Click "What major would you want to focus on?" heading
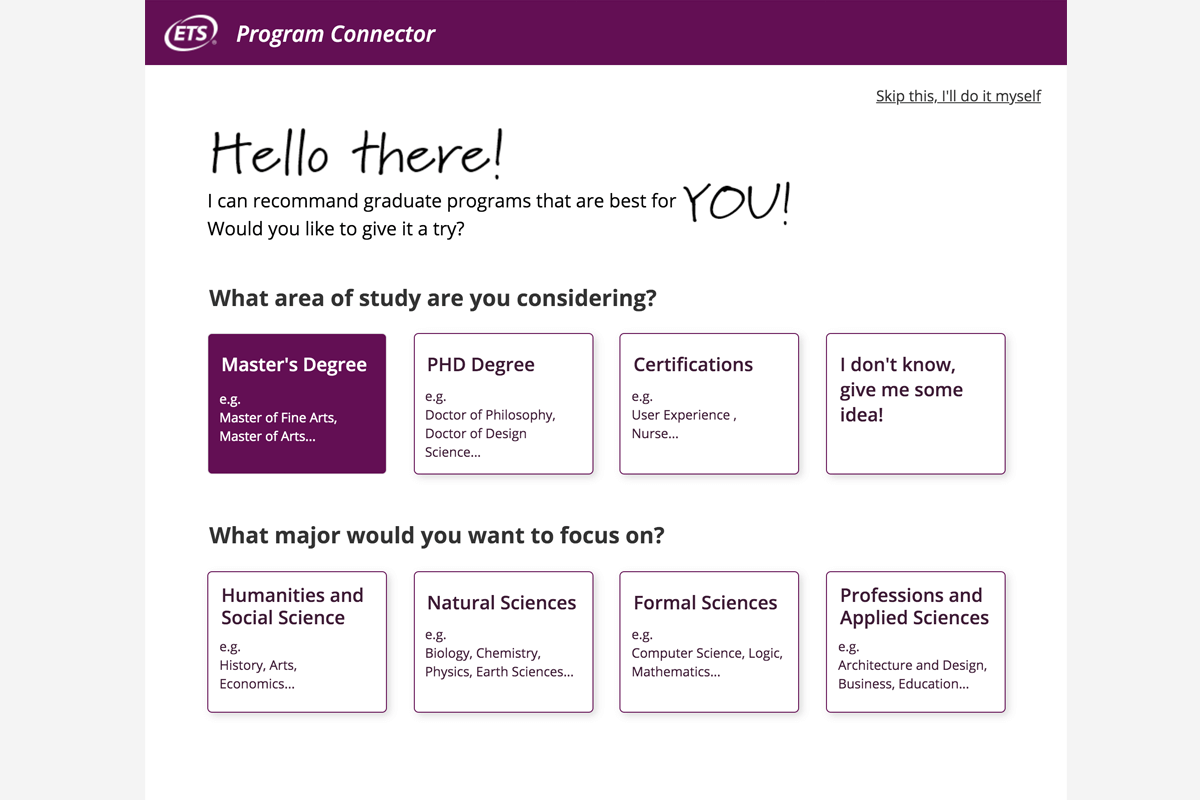Image resolution: width=1200 pixels, height=800 pixels. coord(436,535)
